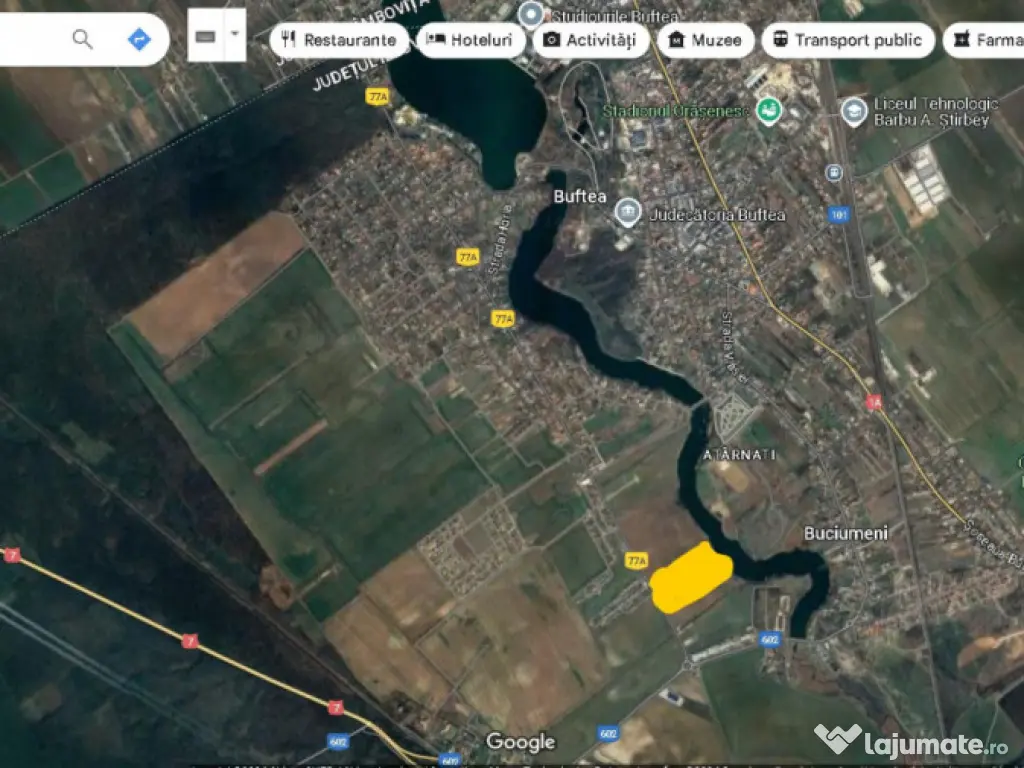Open directions with the blue diamond icon
The image size is (1024, 768).
coord(138,38)
